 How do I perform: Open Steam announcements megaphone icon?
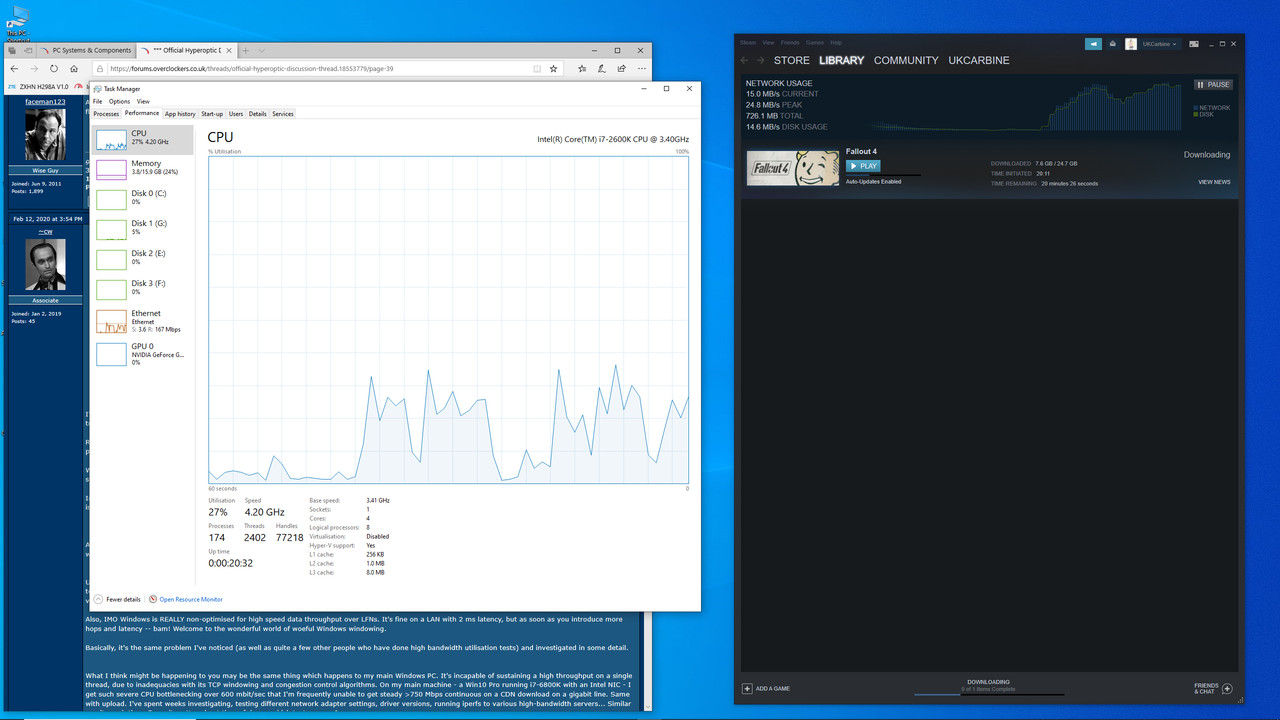1094,44
